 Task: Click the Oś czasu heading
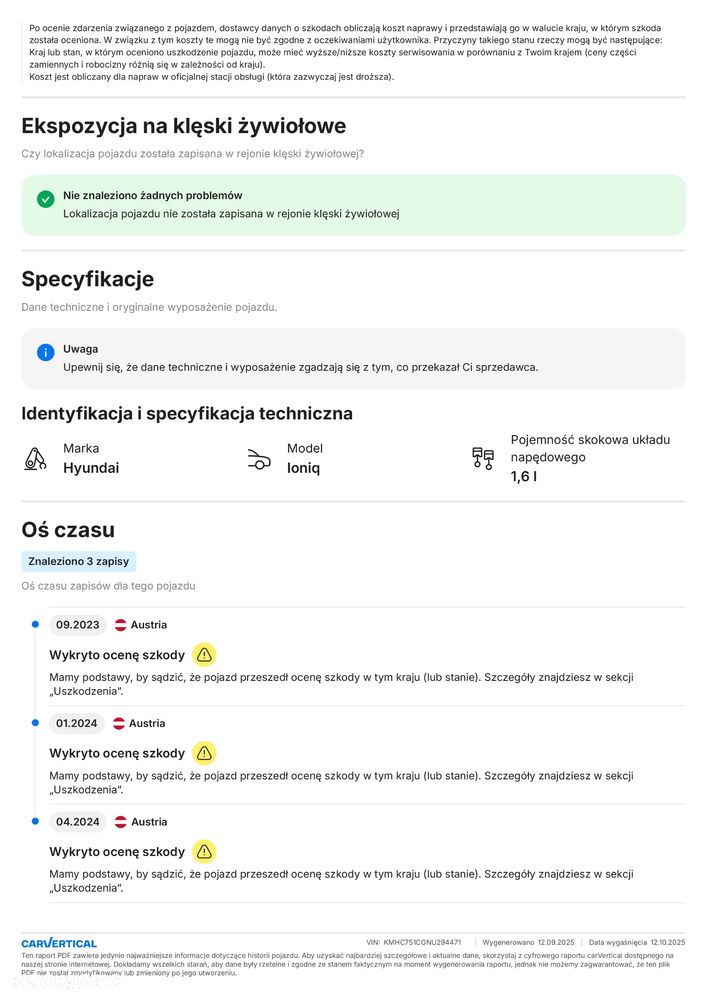pos(68,529)
